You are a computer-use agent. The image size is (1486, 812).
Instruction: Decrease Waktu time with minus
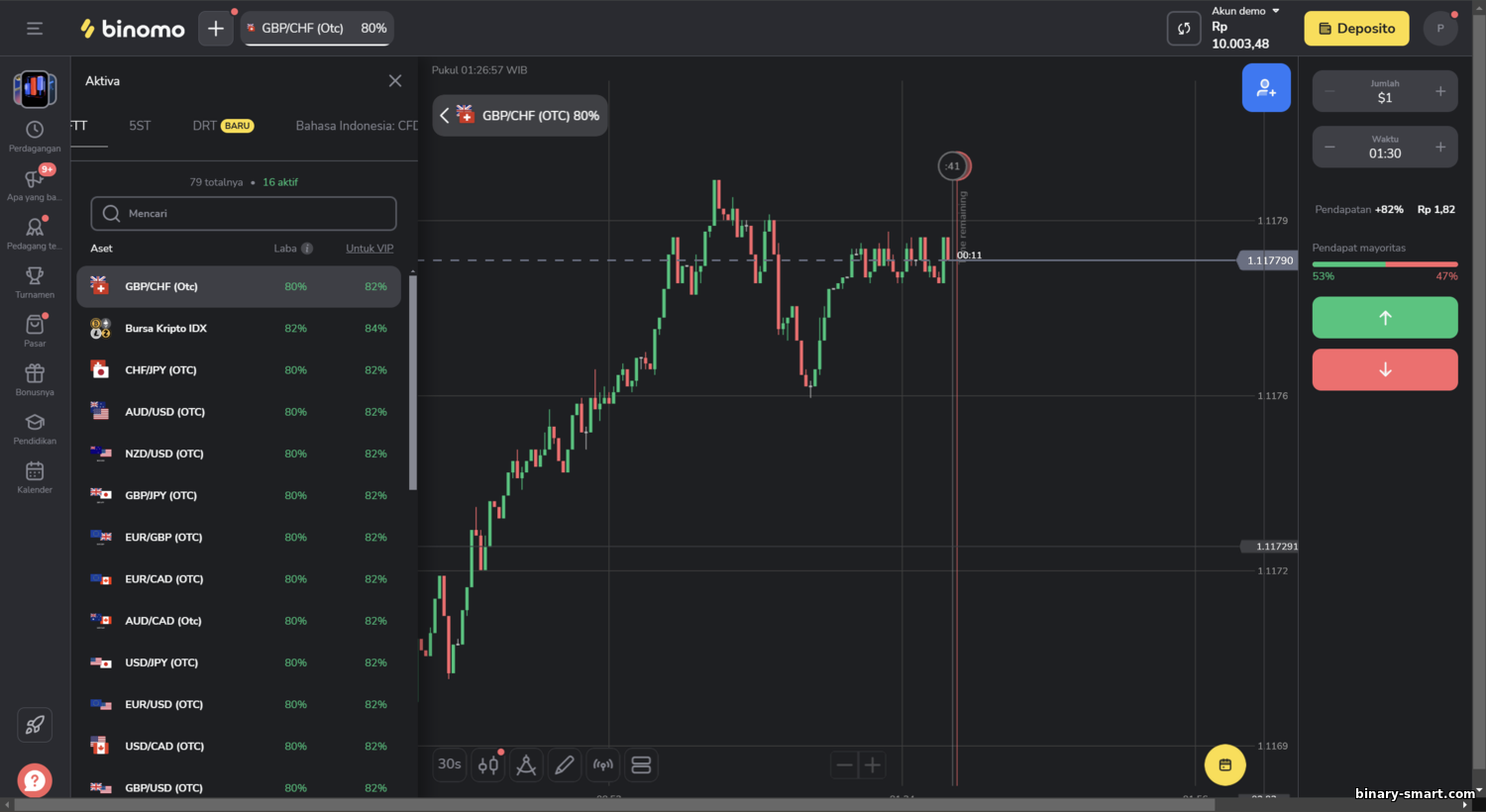point(1329,147)
